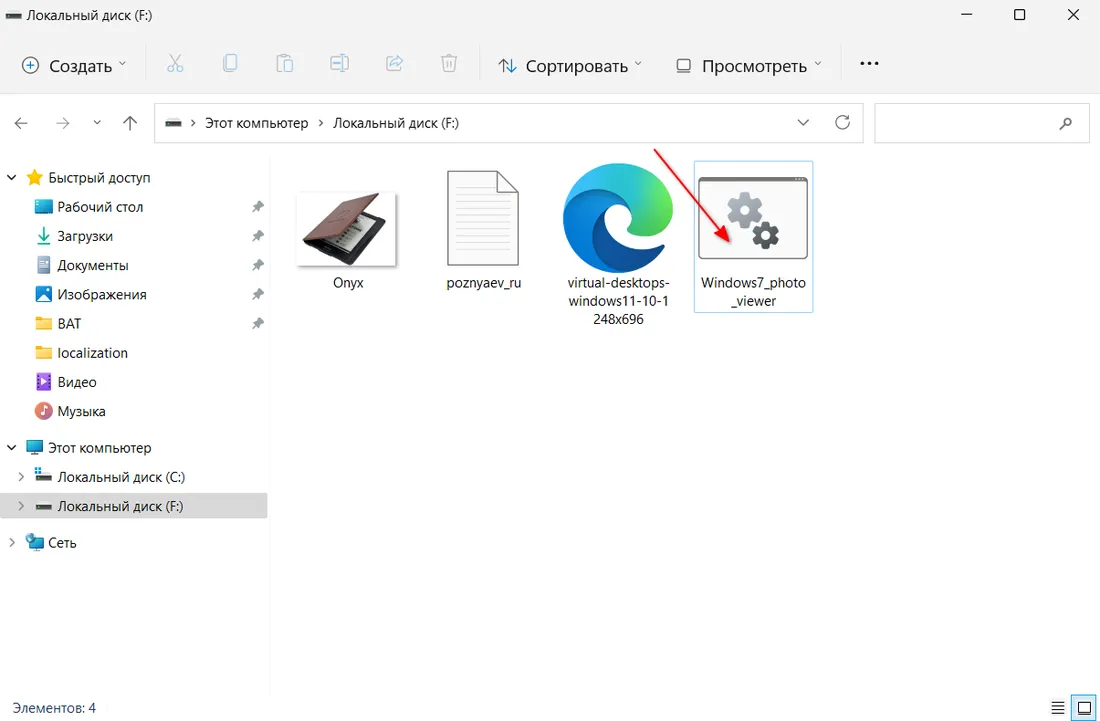Screen dimensions: 1100x721
Task: Switch to large thumbnails view icon
Action: point(1084,708)
